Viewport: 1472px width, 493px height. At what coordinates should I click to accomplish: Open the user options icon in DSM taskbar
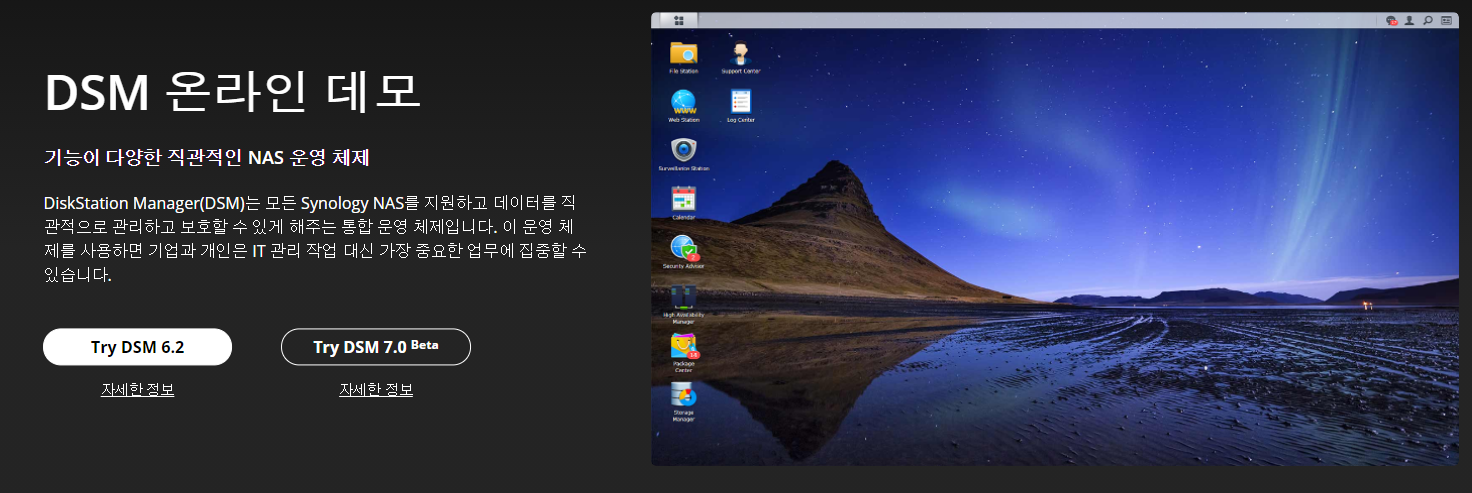1409,20
